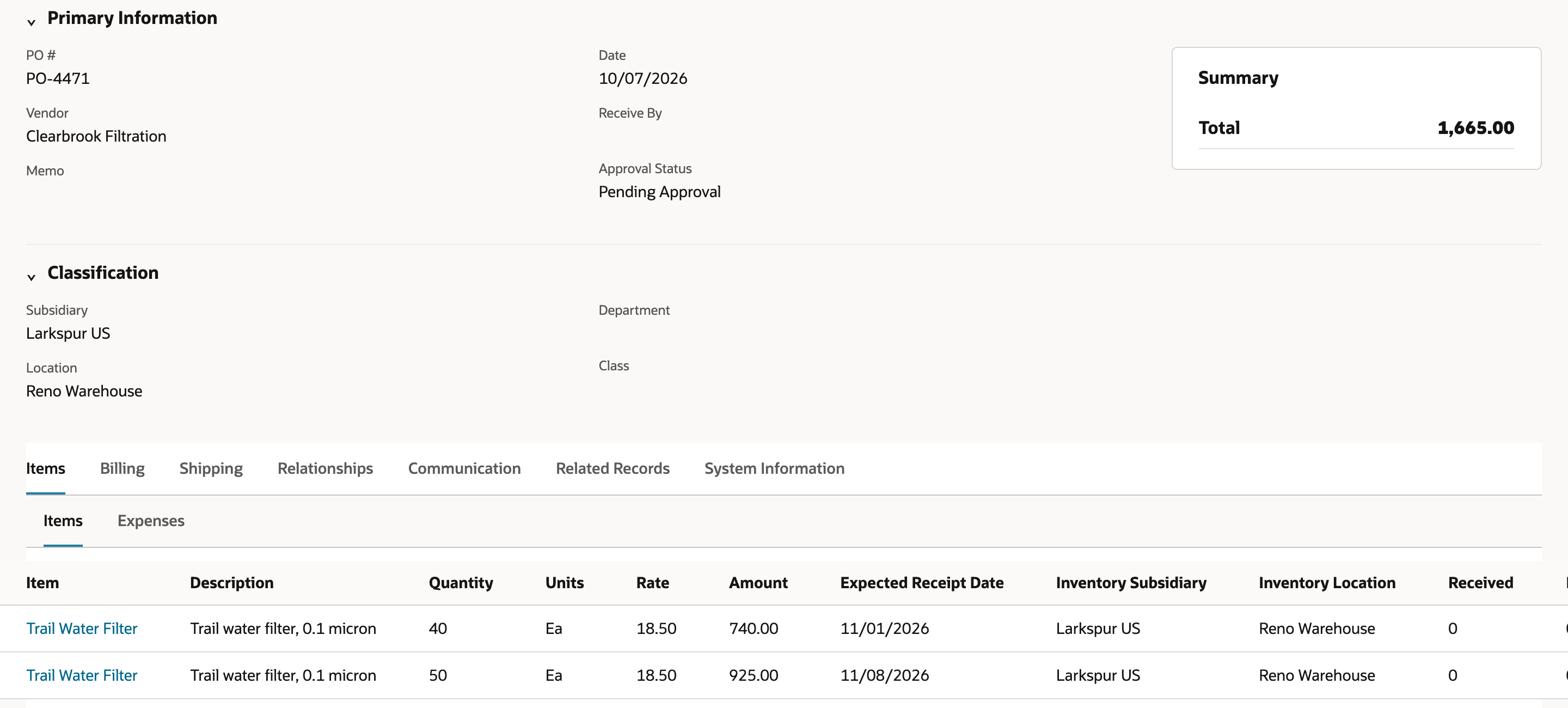Switch to the Shipping tab
1568x708 pixels.
click(x=211, y=468)
